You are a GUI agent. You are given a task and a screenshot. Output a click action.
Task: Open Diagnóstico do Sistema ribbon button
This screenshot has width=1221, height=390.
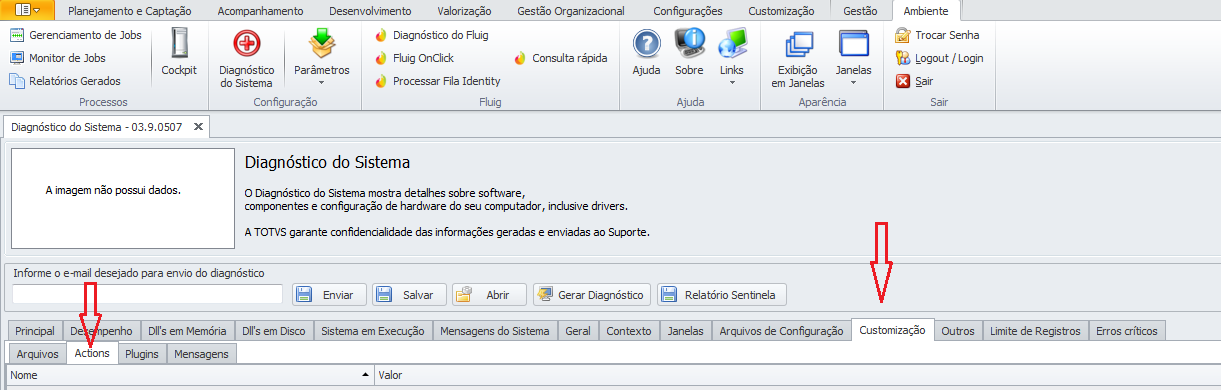[x=246, y=58]
